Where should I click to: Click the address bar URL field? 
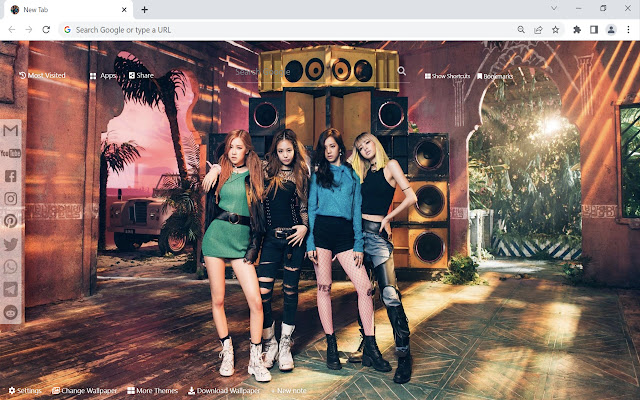pos(286,30)
